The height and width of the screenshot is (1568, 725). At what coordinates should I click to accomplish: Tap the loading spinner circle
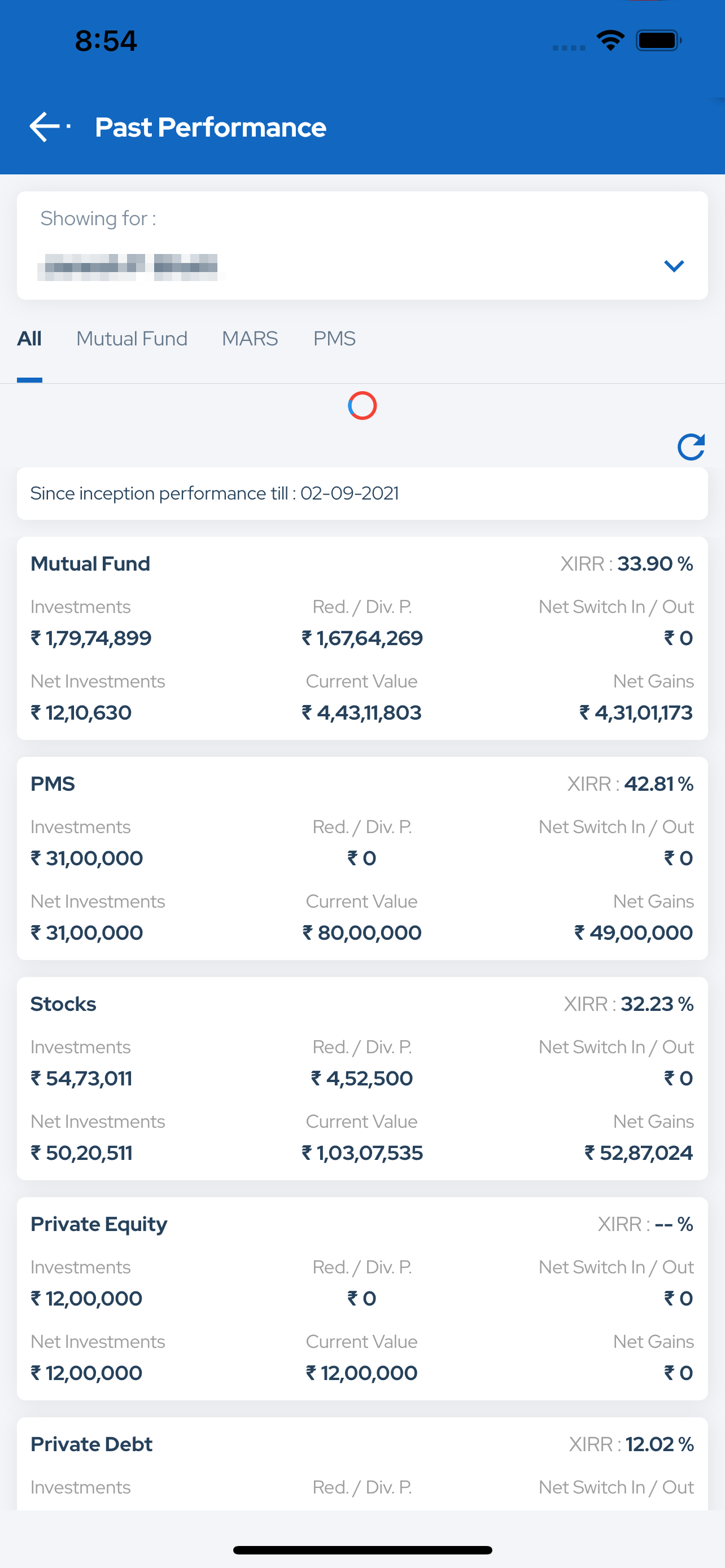362,405
